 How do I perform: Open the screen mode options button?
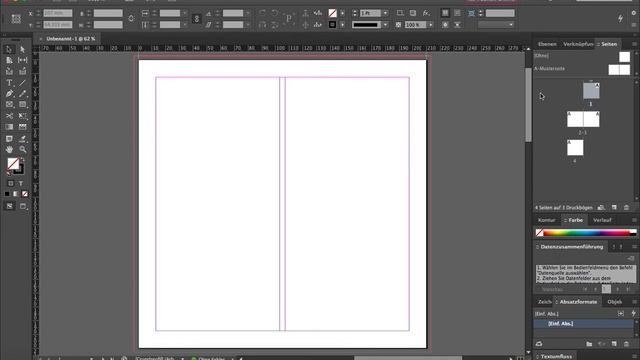pos(23,207)
